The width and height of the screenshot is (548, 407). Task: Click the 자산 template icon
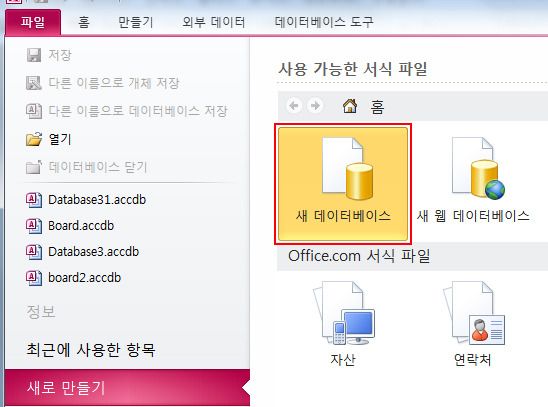click(344, 313)
